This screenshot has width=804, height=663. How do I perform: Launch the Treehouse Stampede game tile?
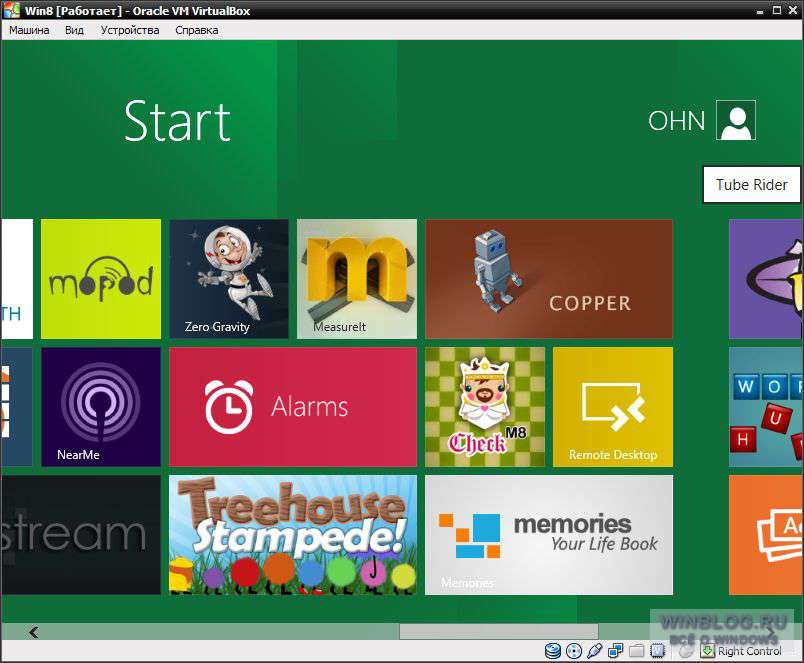pyautogui.click(x=293, y=535)
